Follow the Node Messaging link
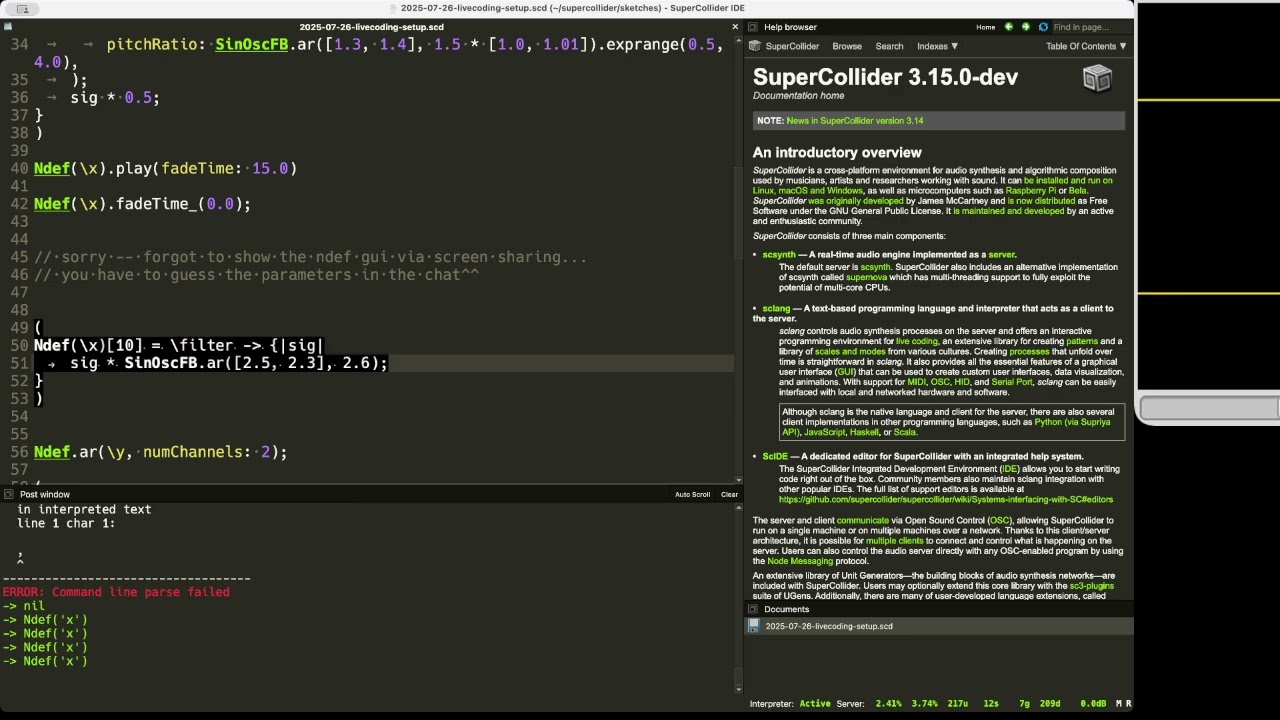Viewport: 1280px width, 720px height. coord(801,561)
